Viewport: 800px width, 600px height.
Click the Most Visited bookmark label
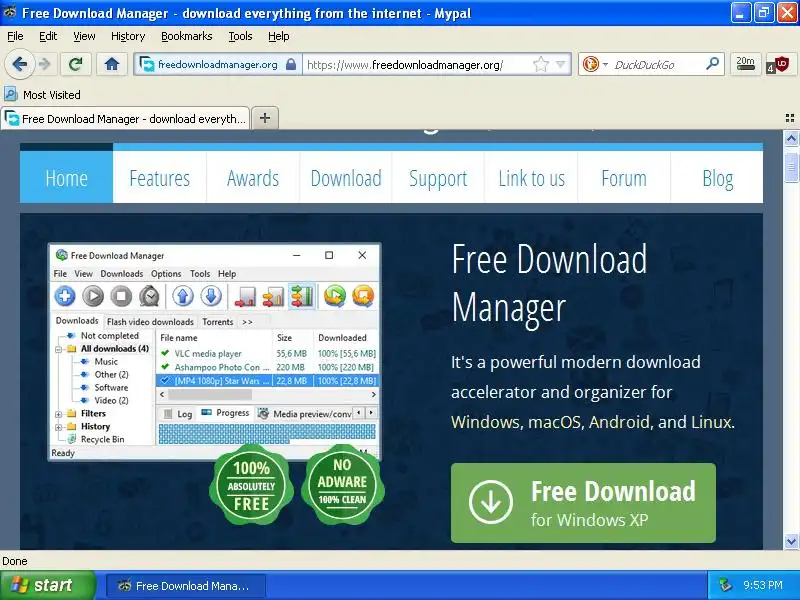pyautogui.click(x=52, y=95)
